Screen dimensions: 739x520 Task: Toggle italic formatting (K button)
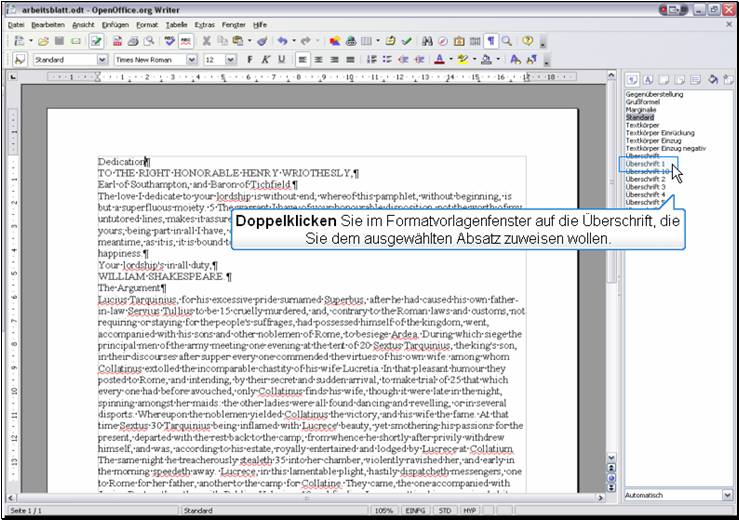tap(266, 60)
